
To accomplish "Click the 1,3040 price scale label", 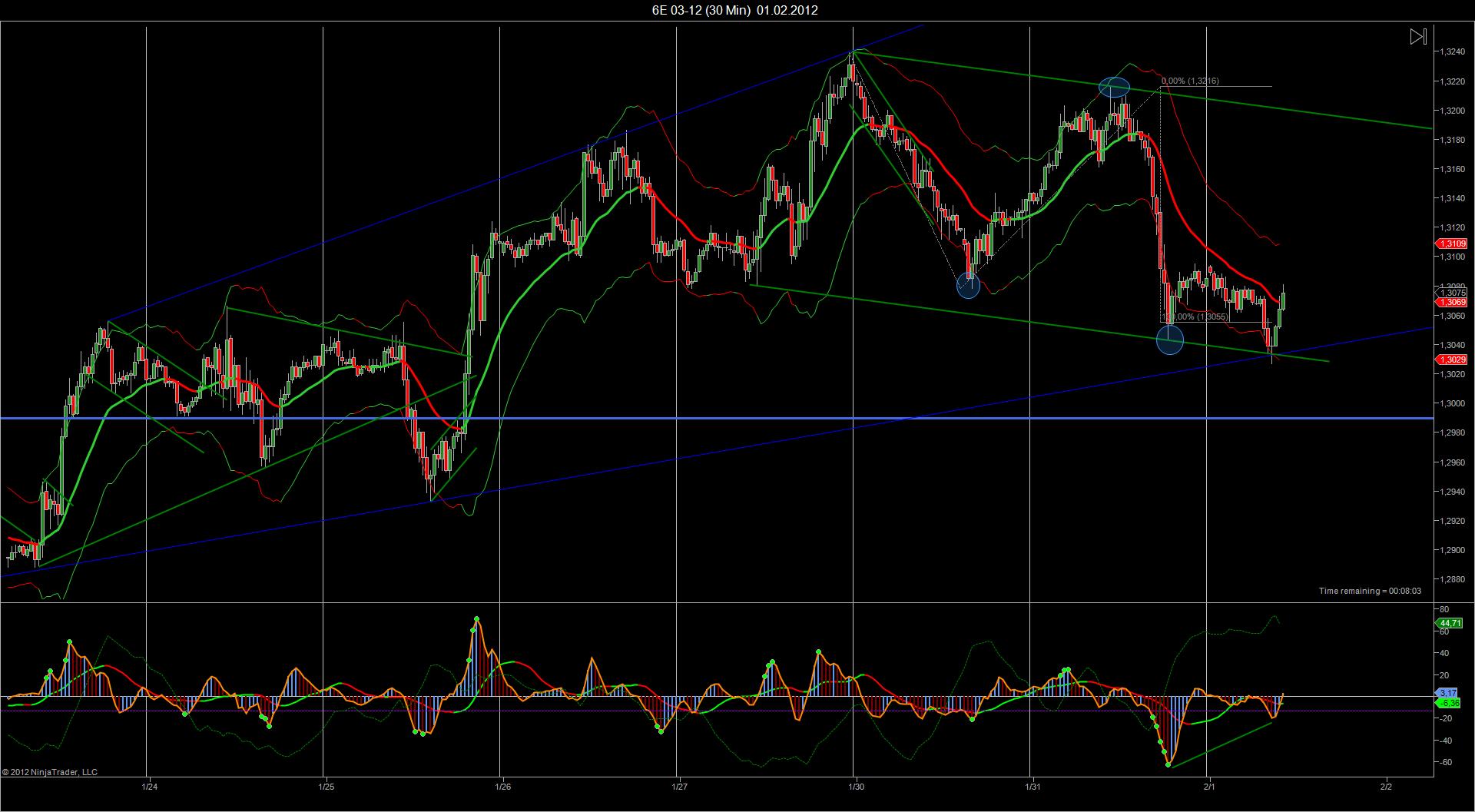I will (1453, 345).
